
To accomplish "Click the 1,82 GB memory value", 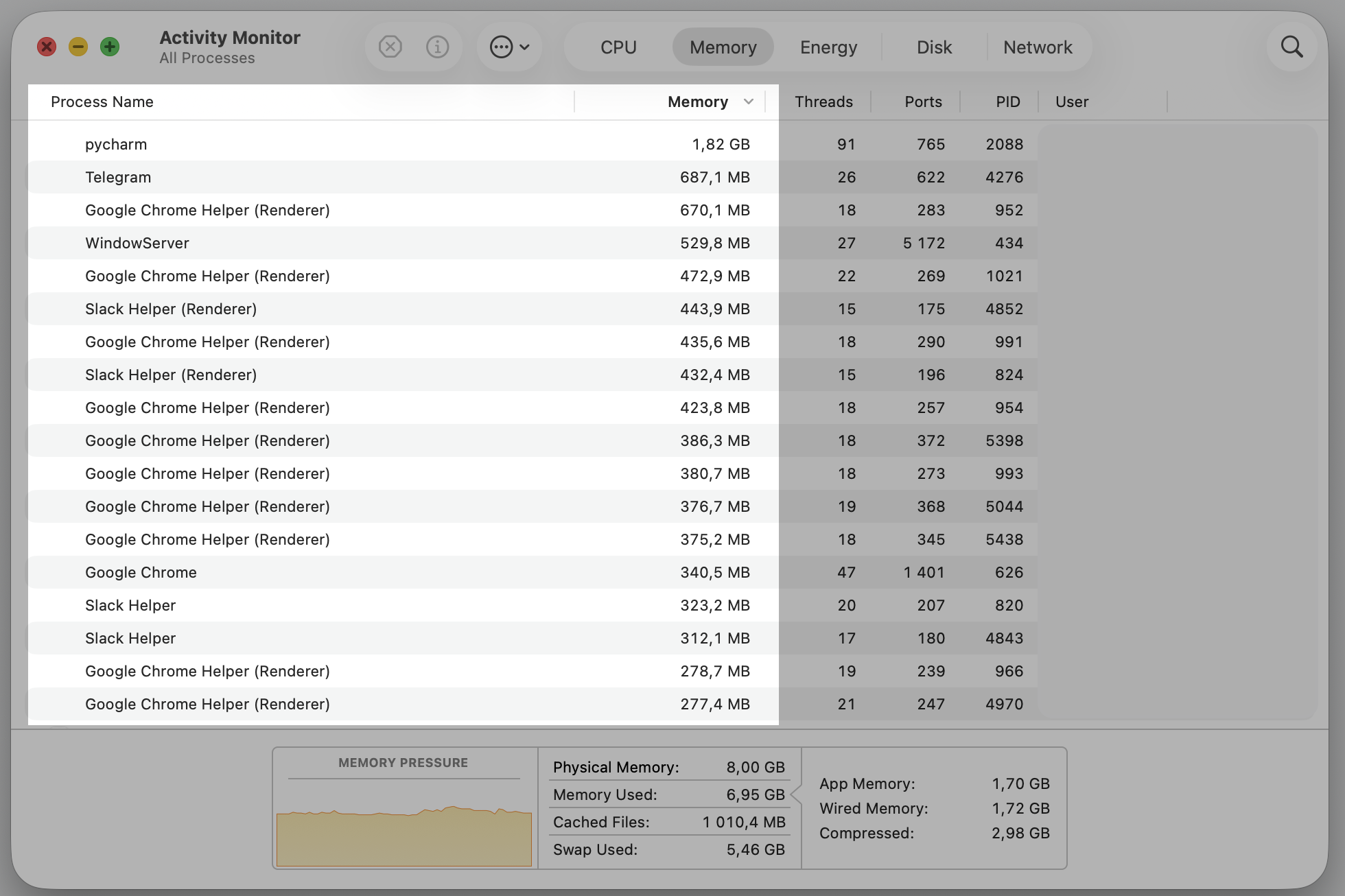I will pos(721,144).
